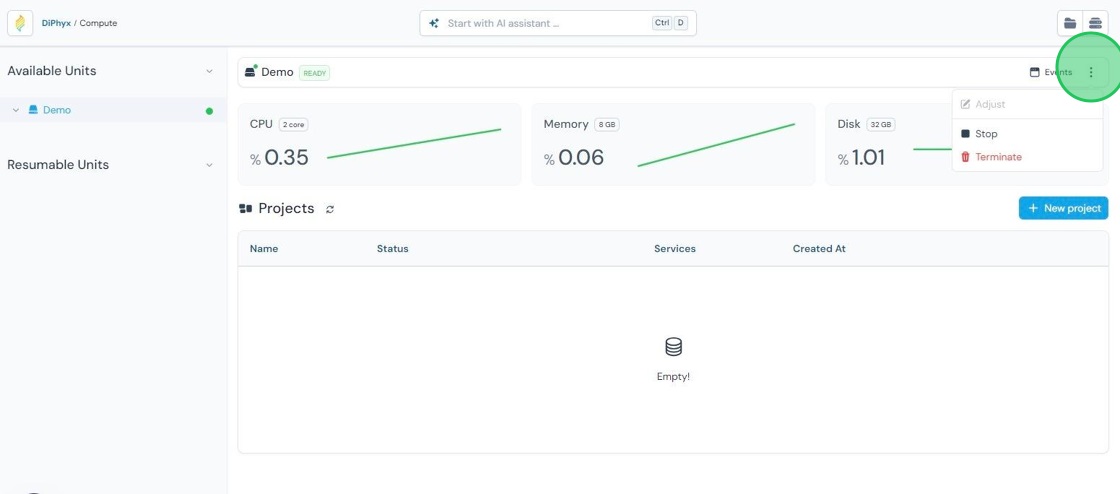The width and height of the screenshot is (1120, 494).
Task: Click the three-dot options menu for Demo
Action: coord(1091,72)
